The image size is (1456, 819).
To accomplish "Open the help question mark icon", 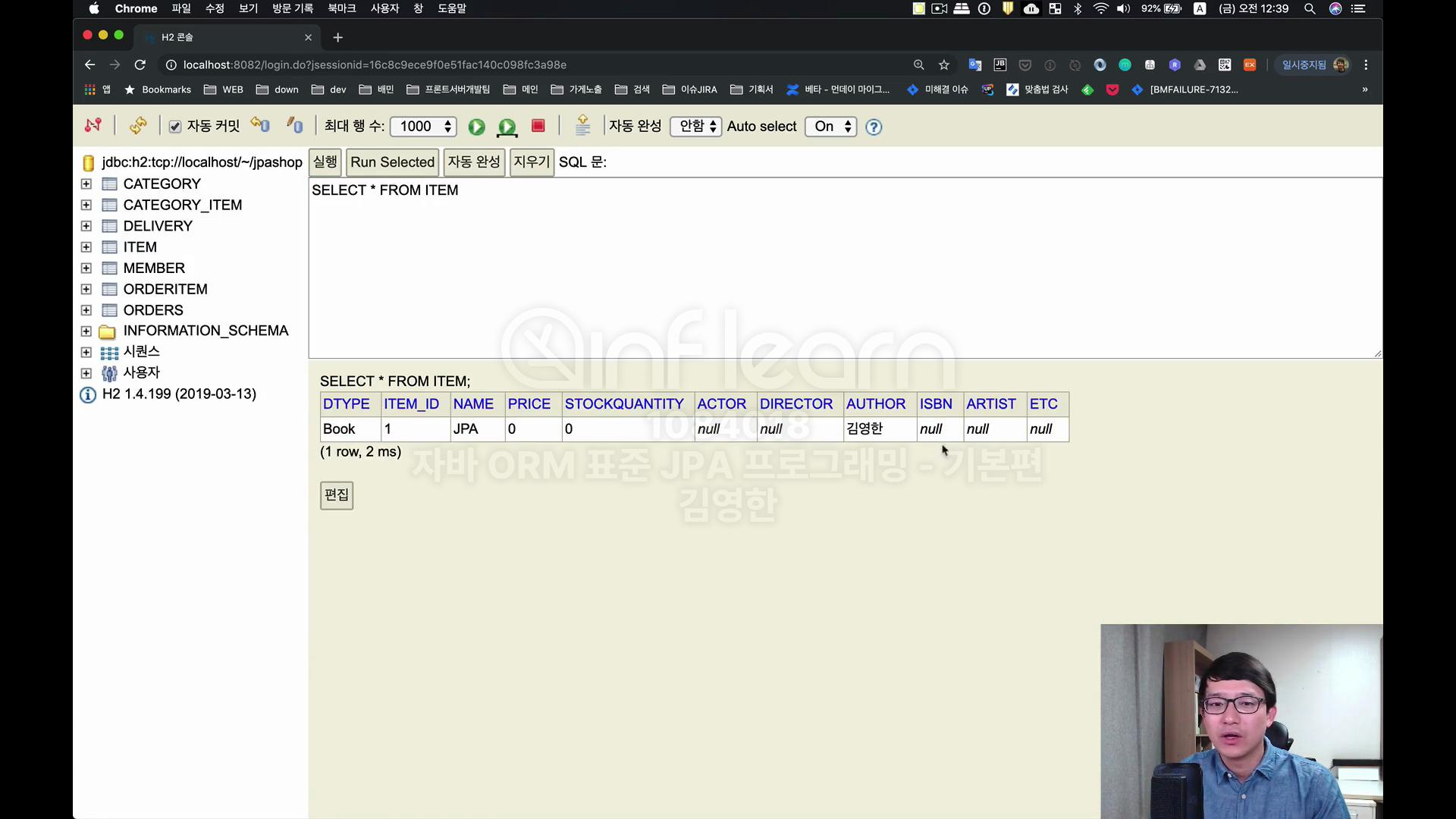I will 874,127.
